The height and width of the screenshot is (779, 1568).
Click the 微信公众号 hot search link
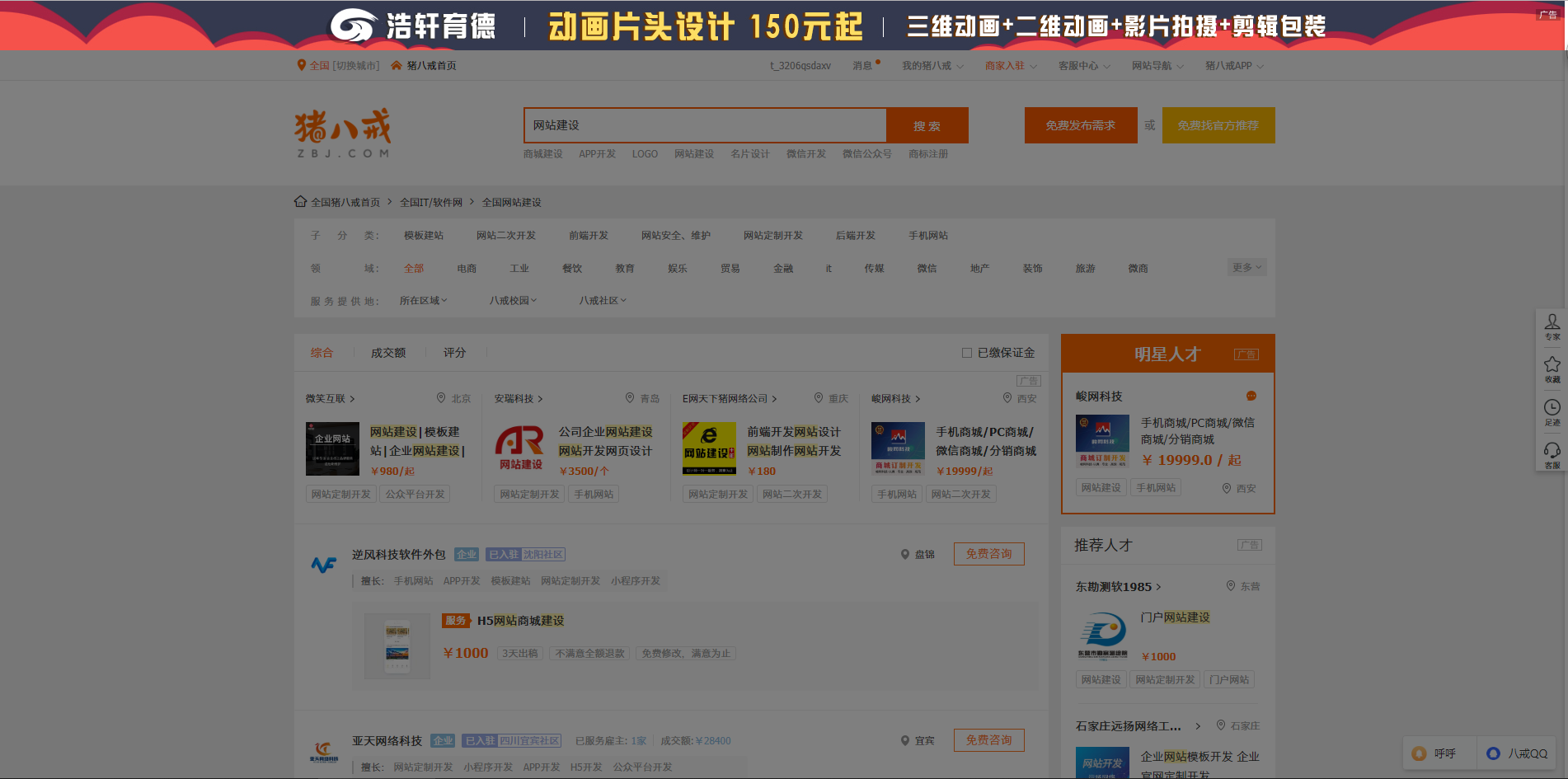[867, 154]
